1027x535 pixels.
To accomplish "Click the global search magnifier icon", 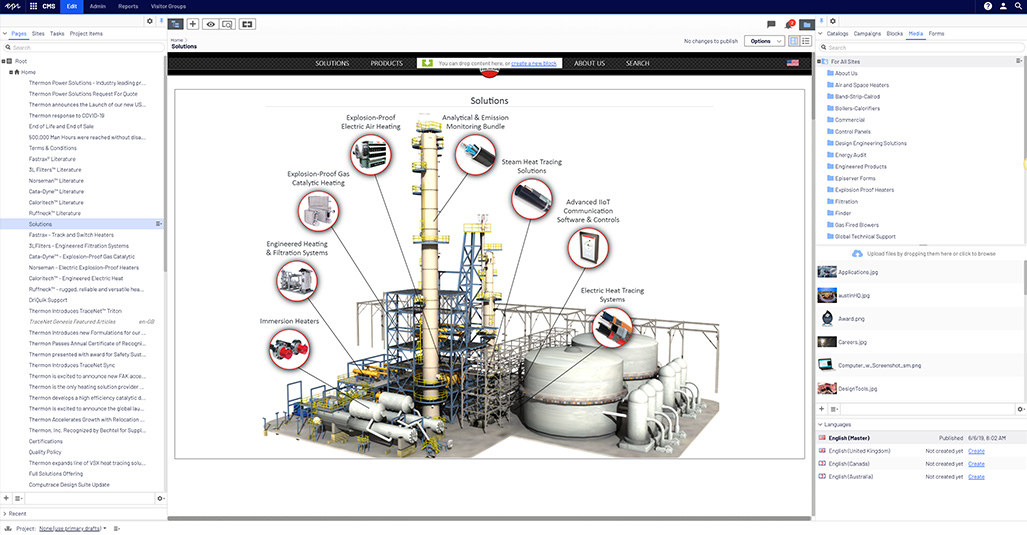I will tap(1018, 6).
